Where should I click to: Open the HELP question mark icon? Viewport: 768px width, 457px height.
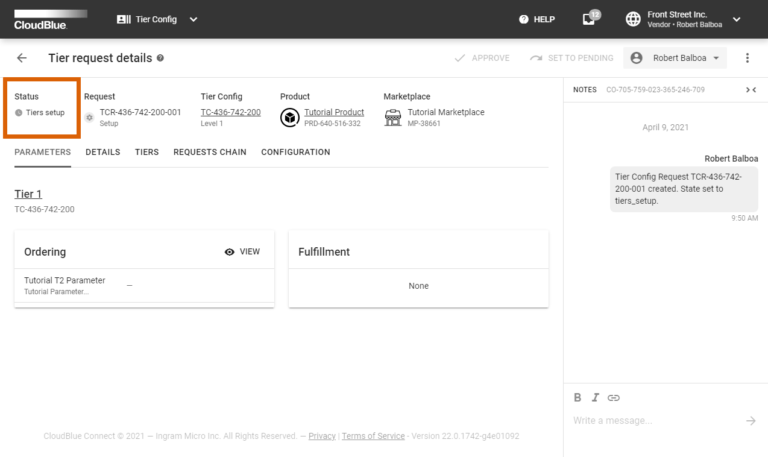click(x=524, y=19)
